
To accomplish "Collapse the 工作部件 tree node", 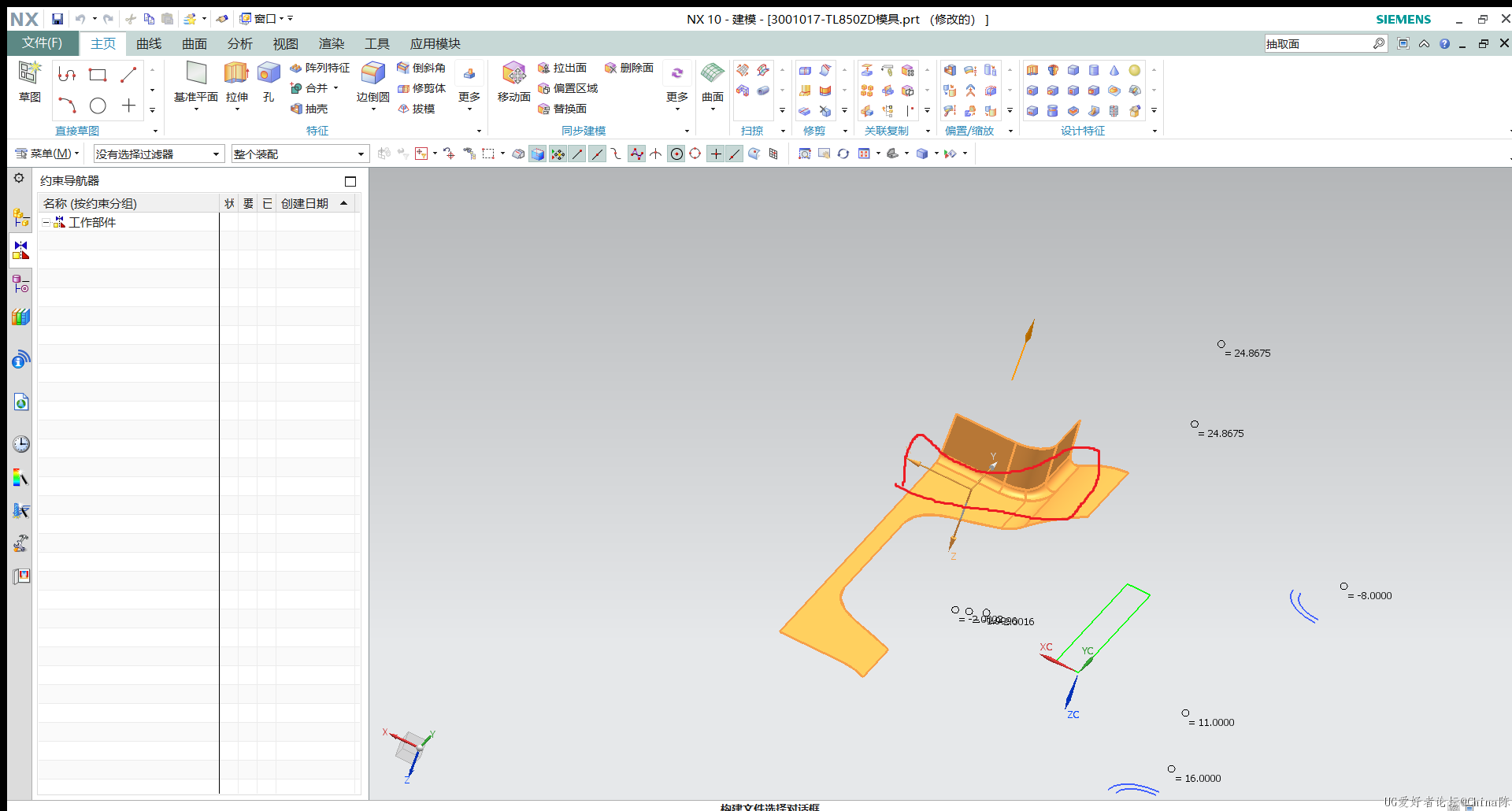I will point(46,223).
